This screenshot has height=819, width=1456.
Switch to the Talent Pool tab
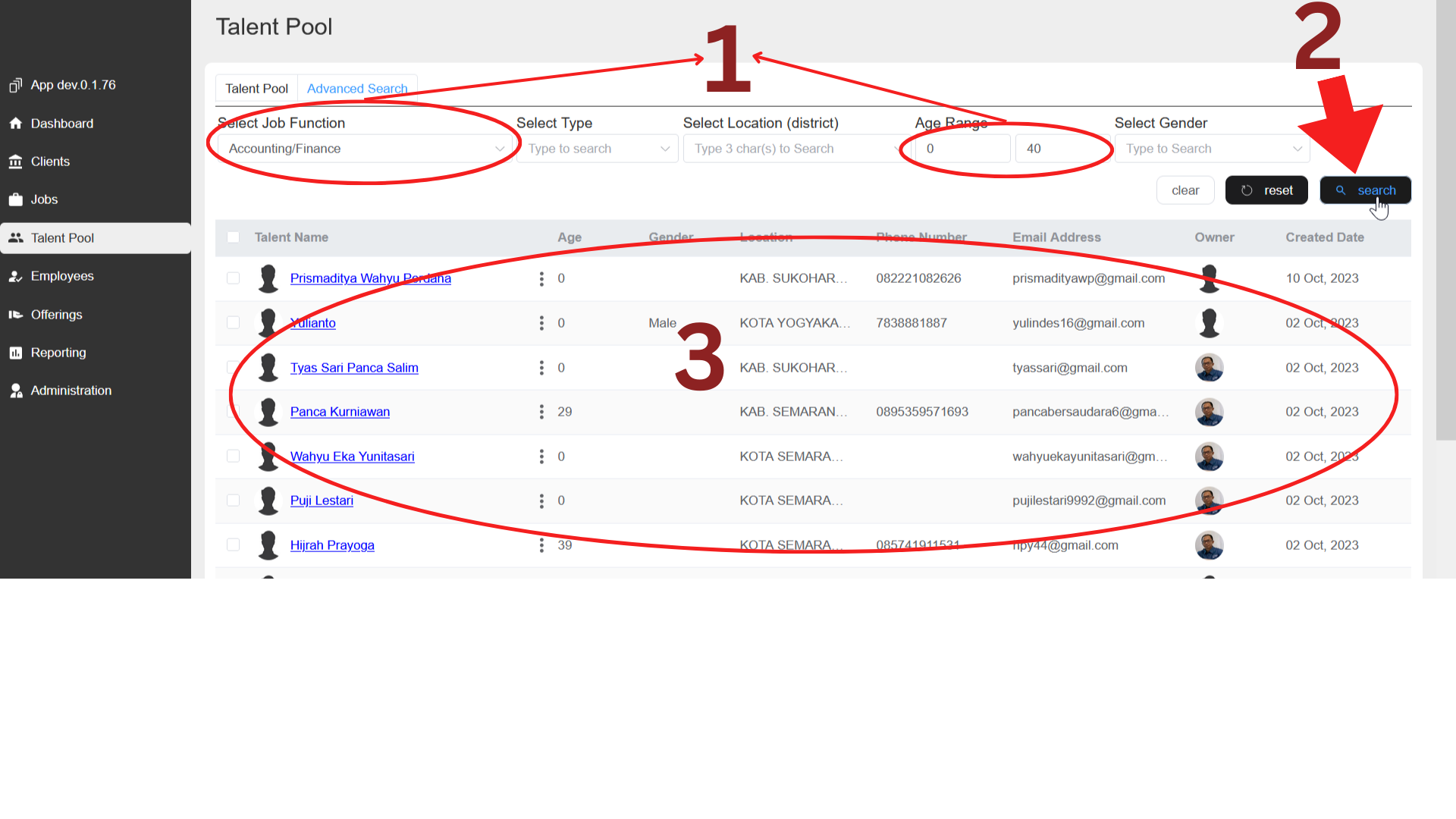pos(256,89)
